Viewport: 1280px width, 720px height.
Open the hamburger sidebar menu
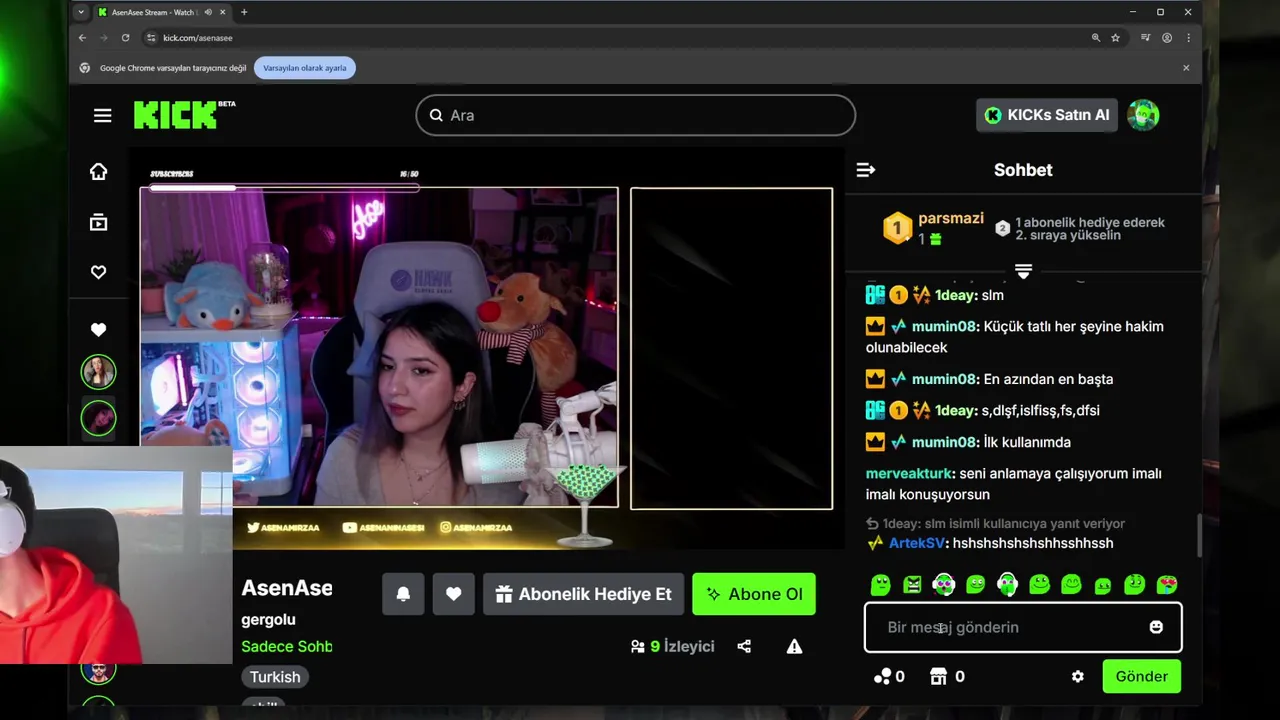[x=102, y=115]
